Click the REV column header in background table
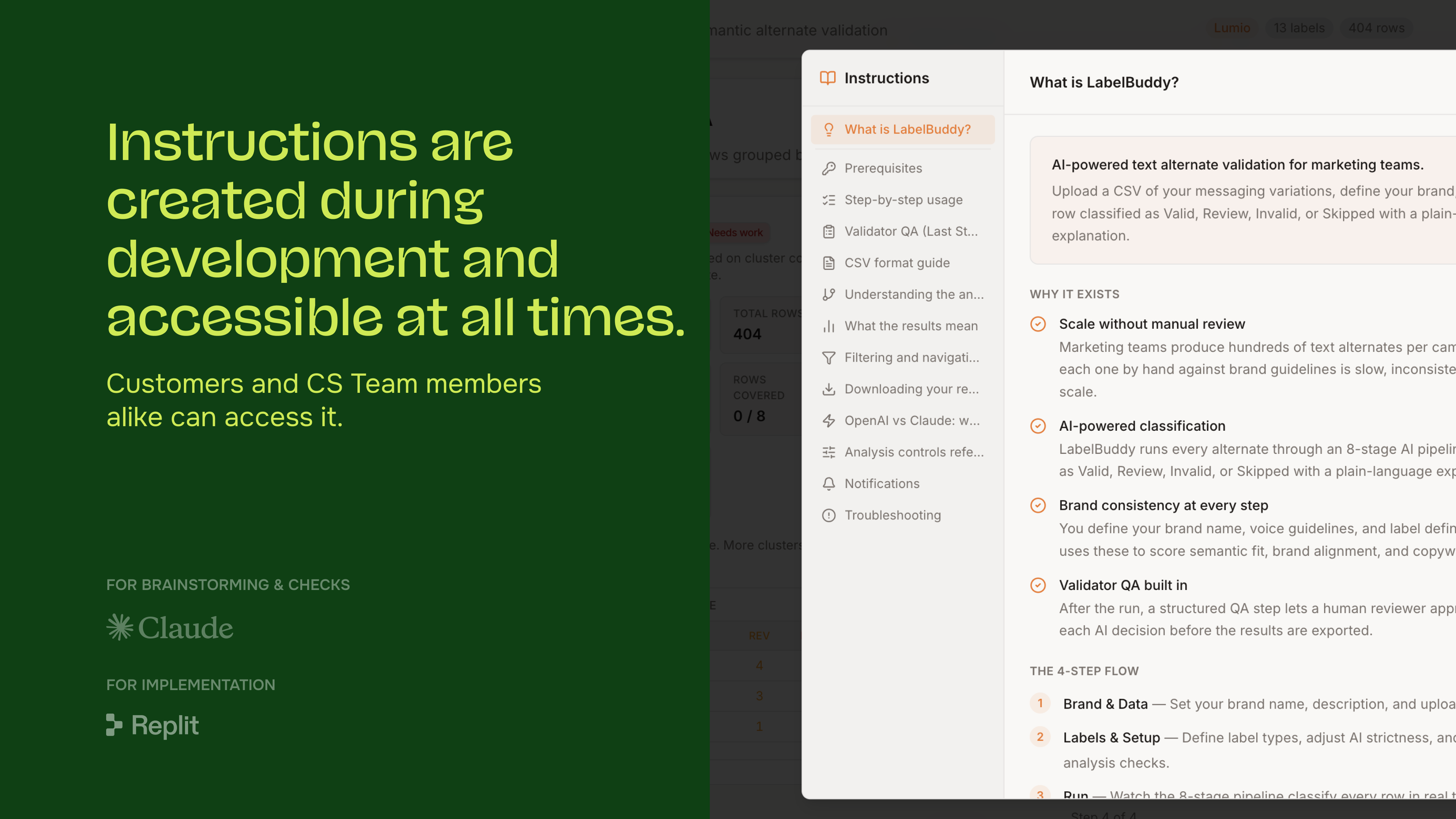 (758, 636)
